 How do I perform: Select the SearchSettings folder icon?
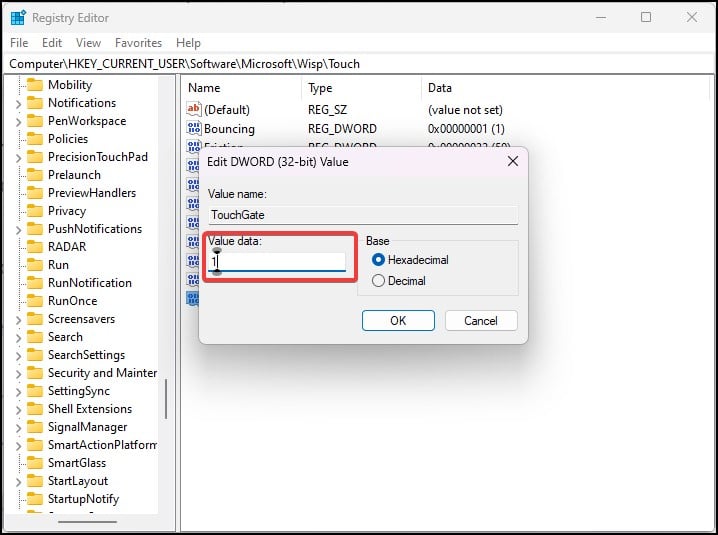35,355
